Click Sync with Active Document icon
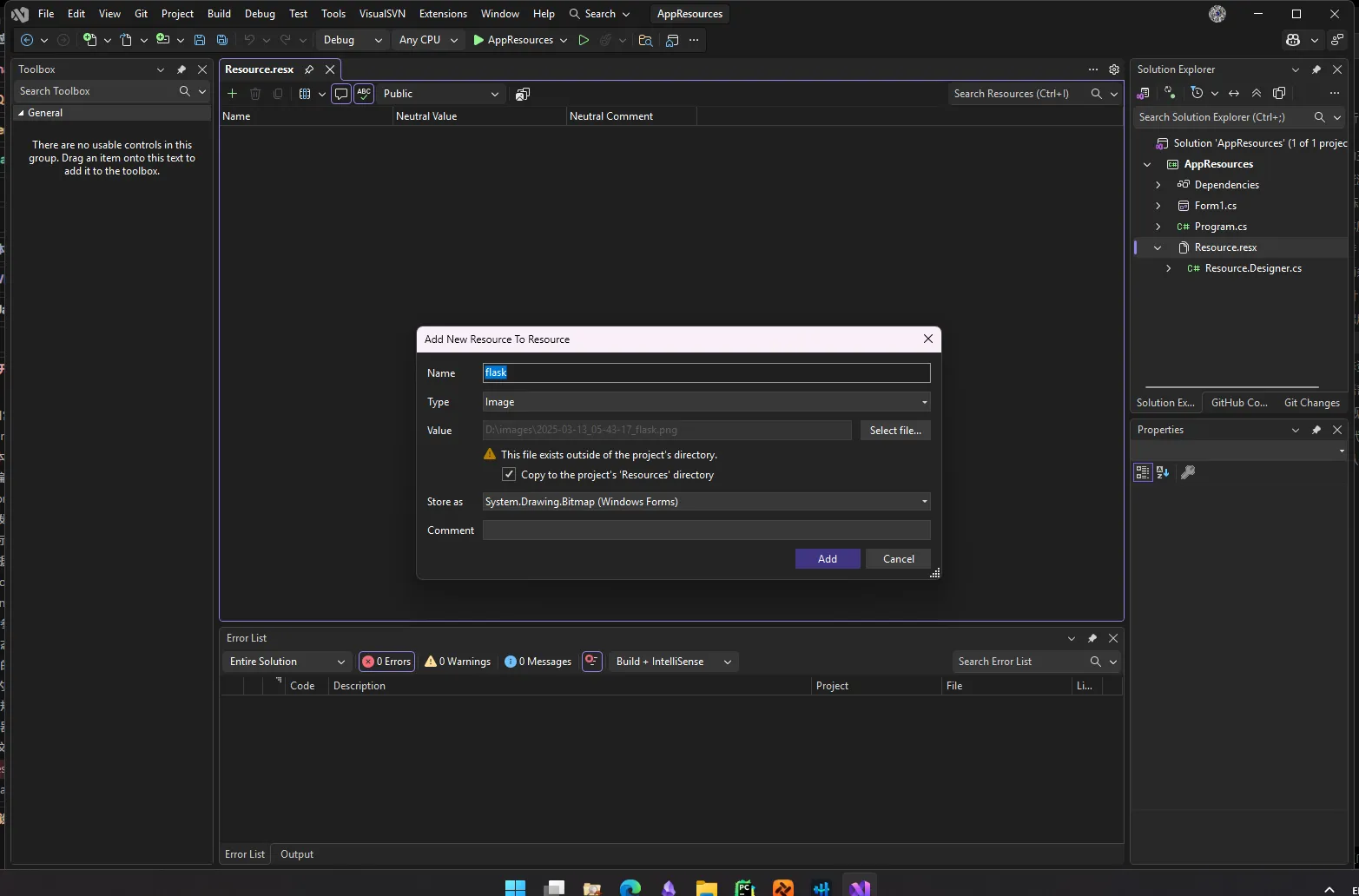Screen dimensions: 1359x896 coord(1234,93)
